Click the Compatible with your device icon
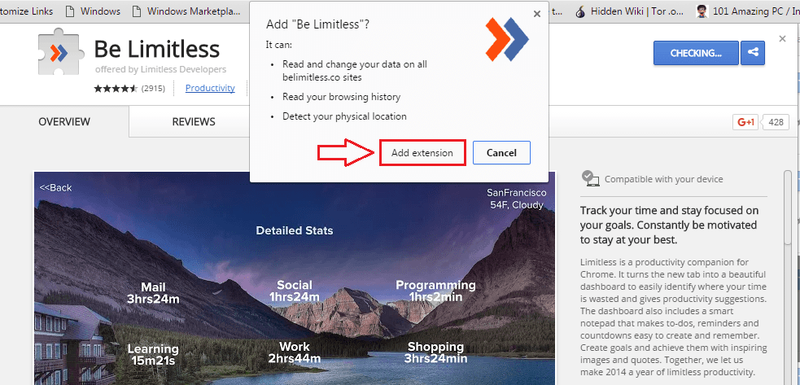800x385 pixels. (x=590, y=178)
